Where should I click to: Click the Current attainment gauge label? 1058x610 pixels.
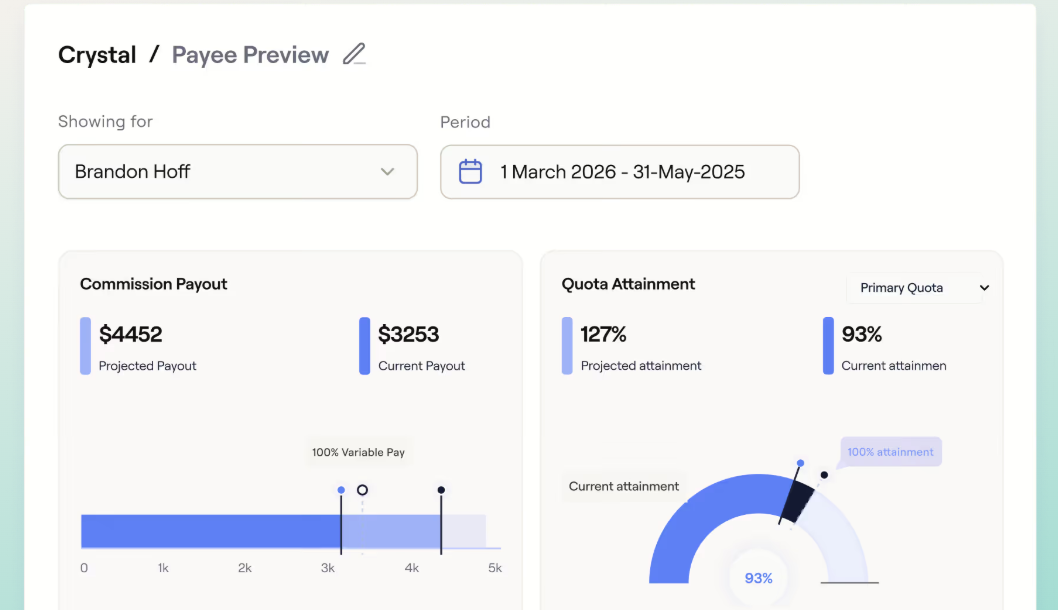623,487
